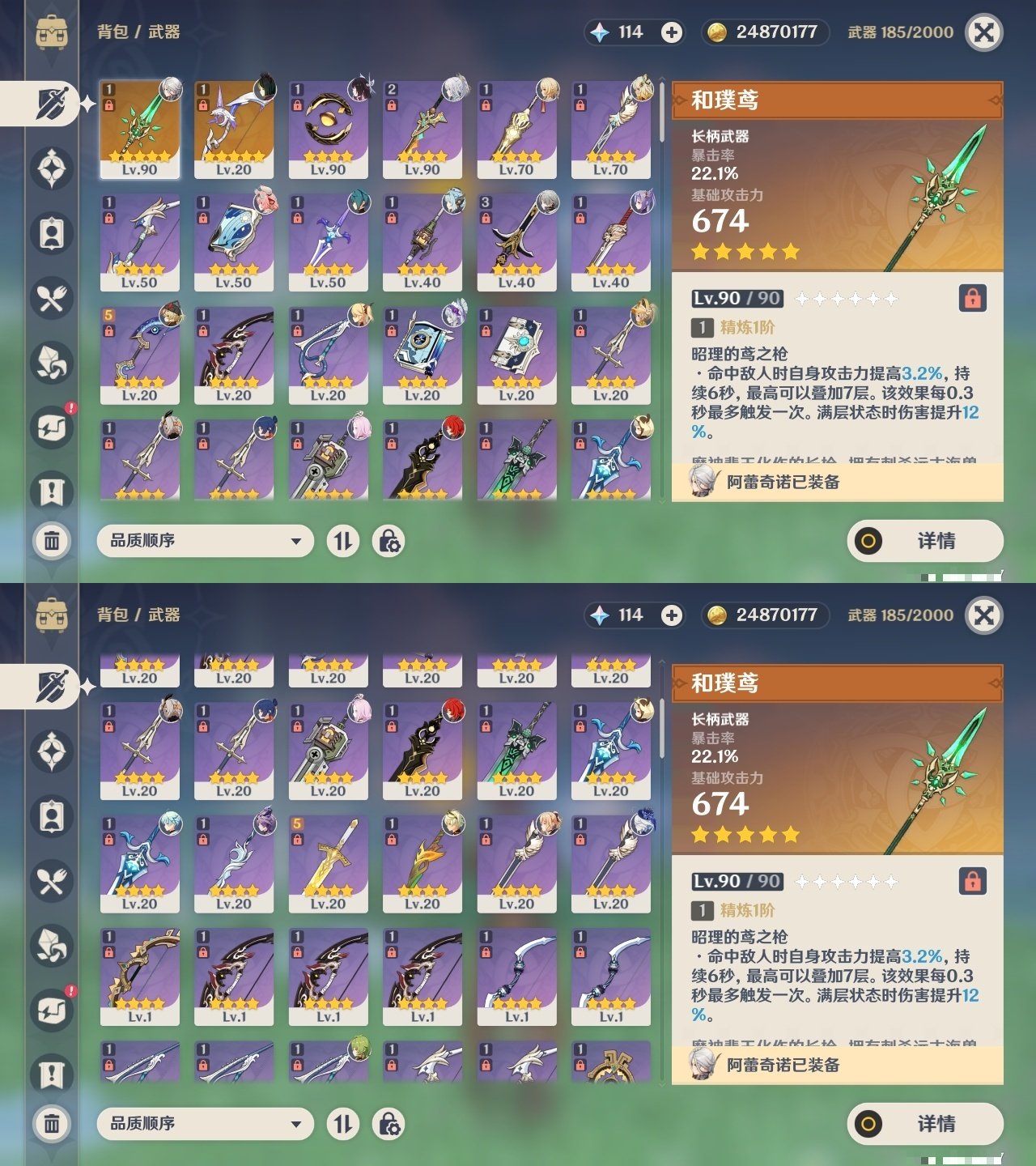The width and height of the screenshot is (1036, 1166).
Task: Open the Gadgets tab with red notification, top sidebar
Action: [x=52, y=427]
